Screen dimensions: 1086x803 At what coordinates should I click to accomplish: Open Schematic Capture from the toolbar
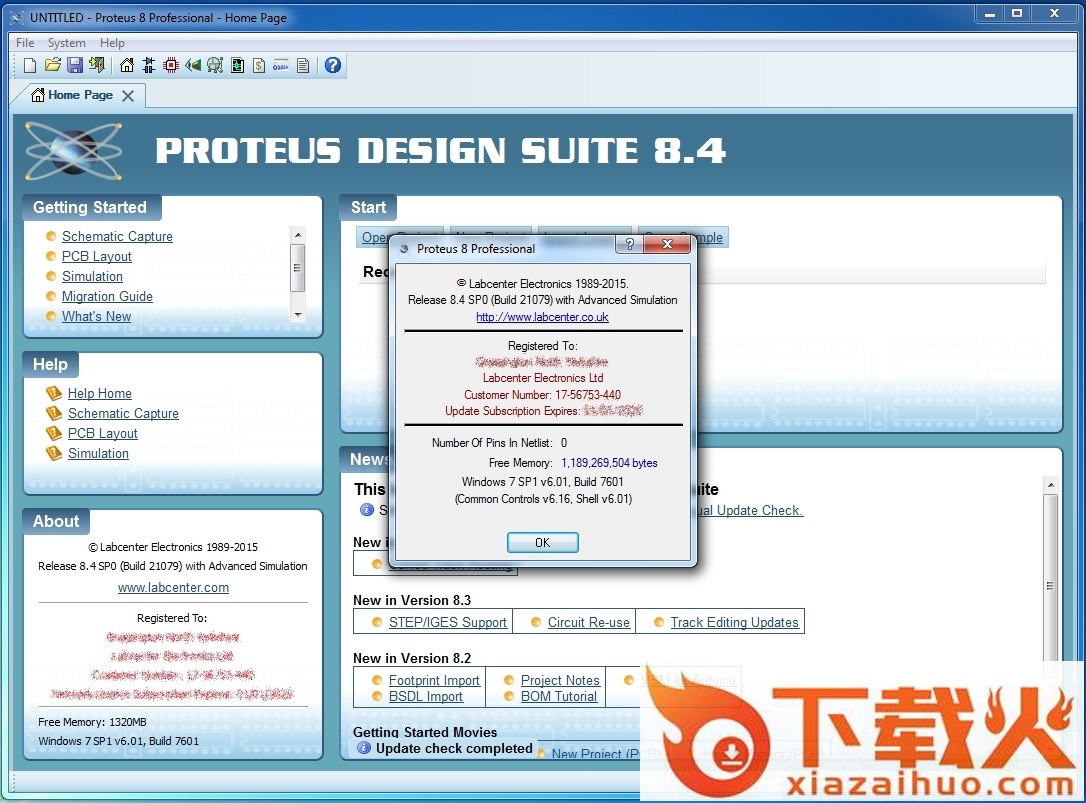[149, 66]
